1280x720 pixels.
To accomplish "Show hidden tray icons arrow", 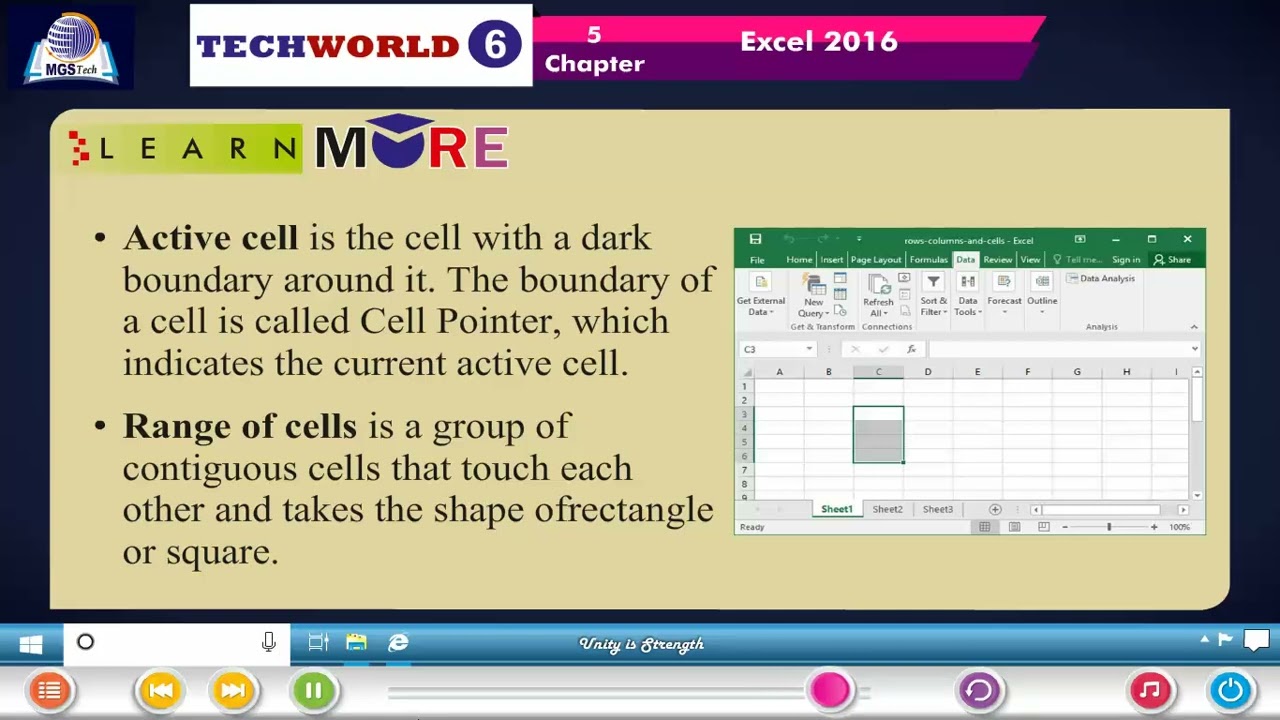I will point(1206,639).
